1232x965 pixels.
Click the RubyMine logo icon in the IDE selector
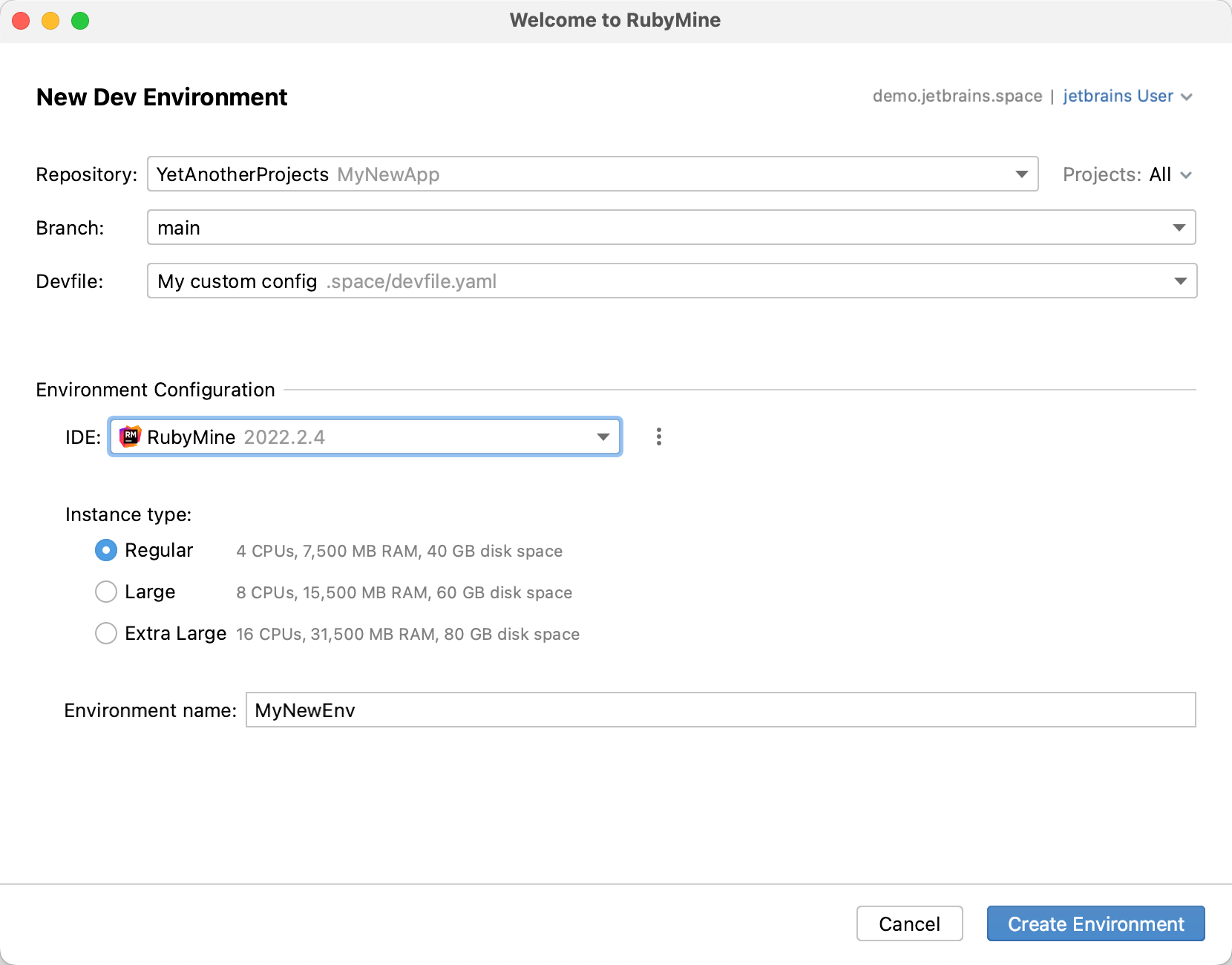coord(131,436)
